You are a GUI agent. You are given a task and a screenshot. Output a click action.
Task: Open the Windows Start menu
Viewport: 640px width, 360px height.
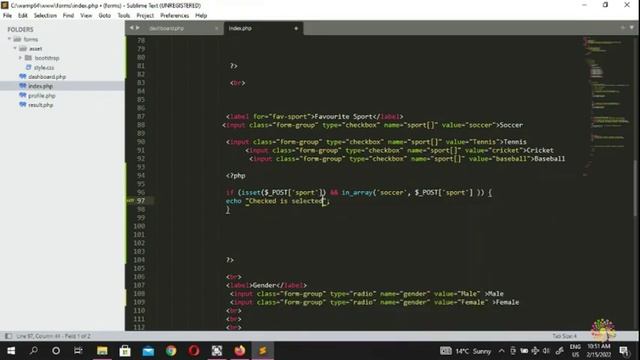(x=11, y=351)
